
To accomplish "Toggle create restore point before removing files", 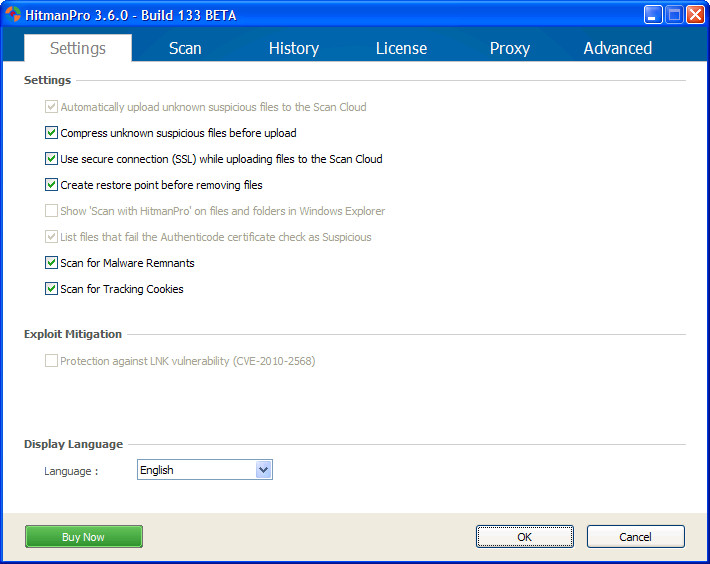I will (x=51, y=185).
